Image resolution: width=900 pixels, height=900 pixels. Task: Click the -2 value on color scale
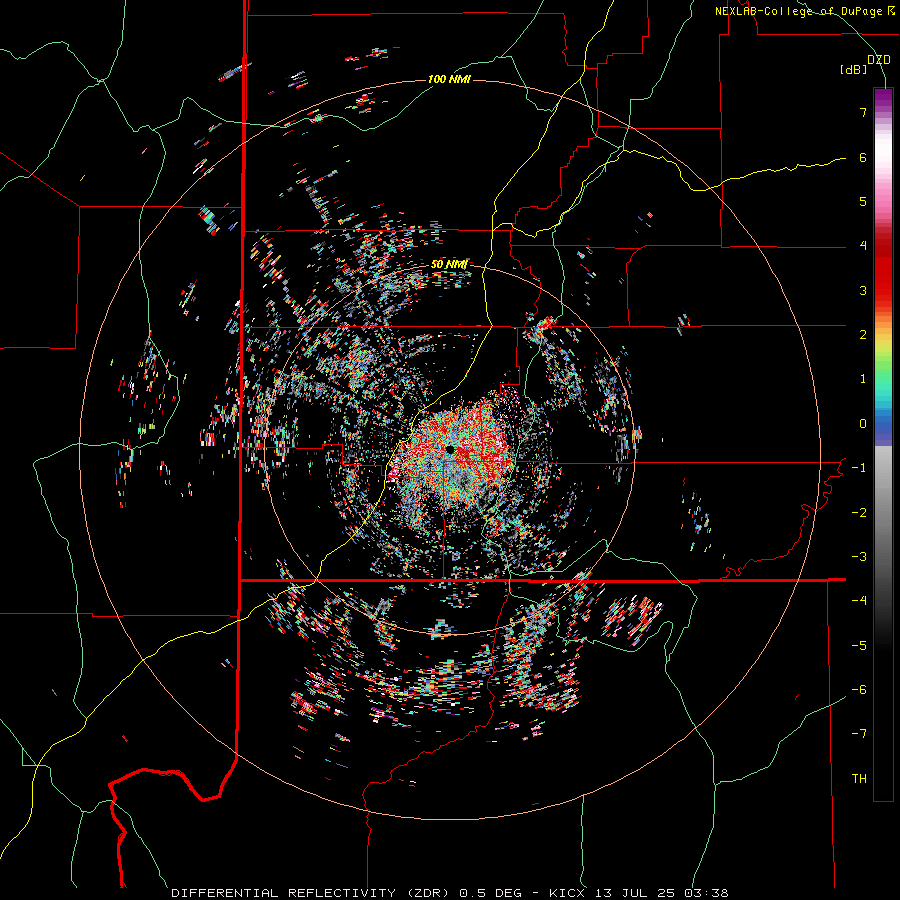[859, 513]
